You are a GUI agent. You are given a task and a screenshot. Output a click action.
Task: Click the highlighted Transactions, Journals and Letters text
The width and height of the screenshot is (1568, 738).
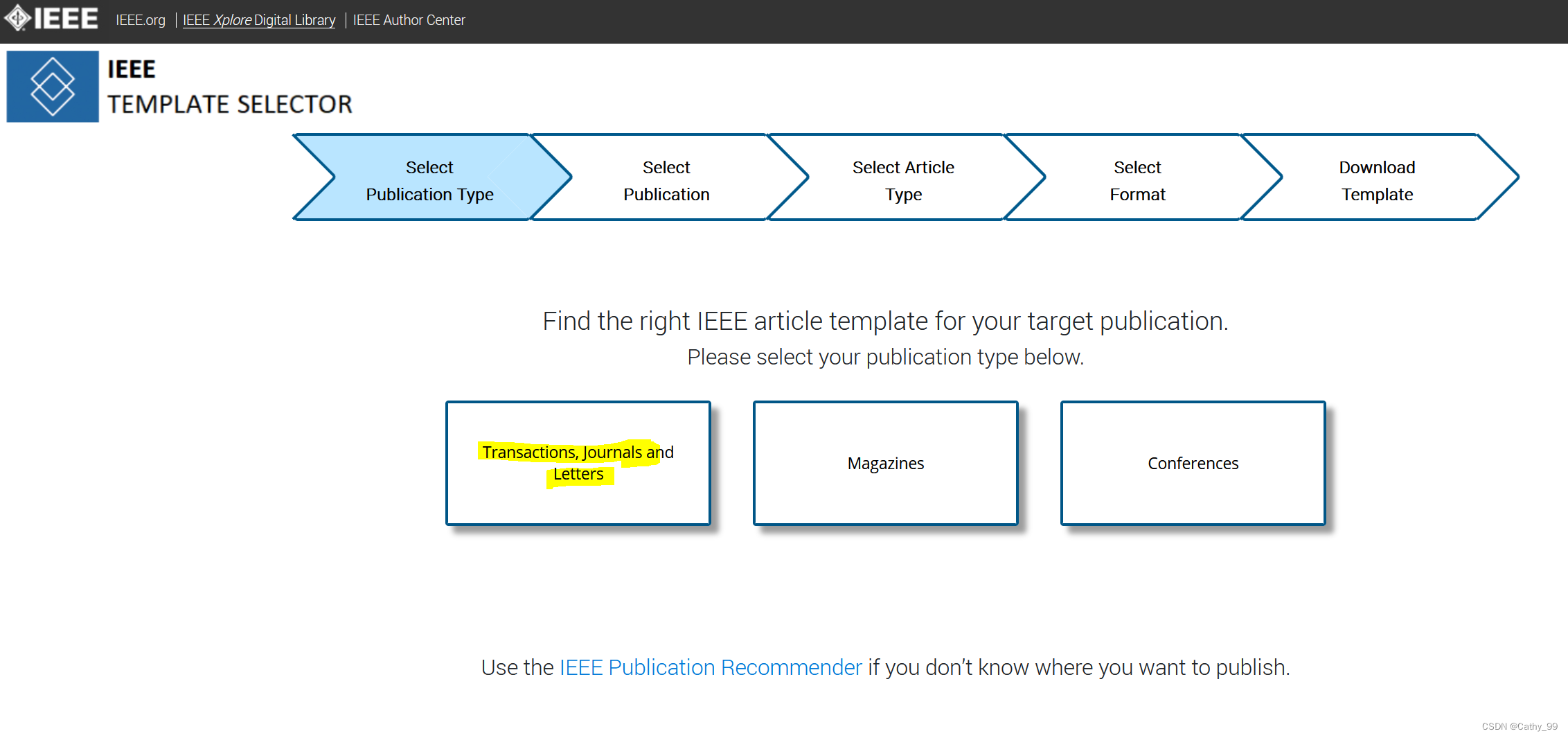pos(578,462)
